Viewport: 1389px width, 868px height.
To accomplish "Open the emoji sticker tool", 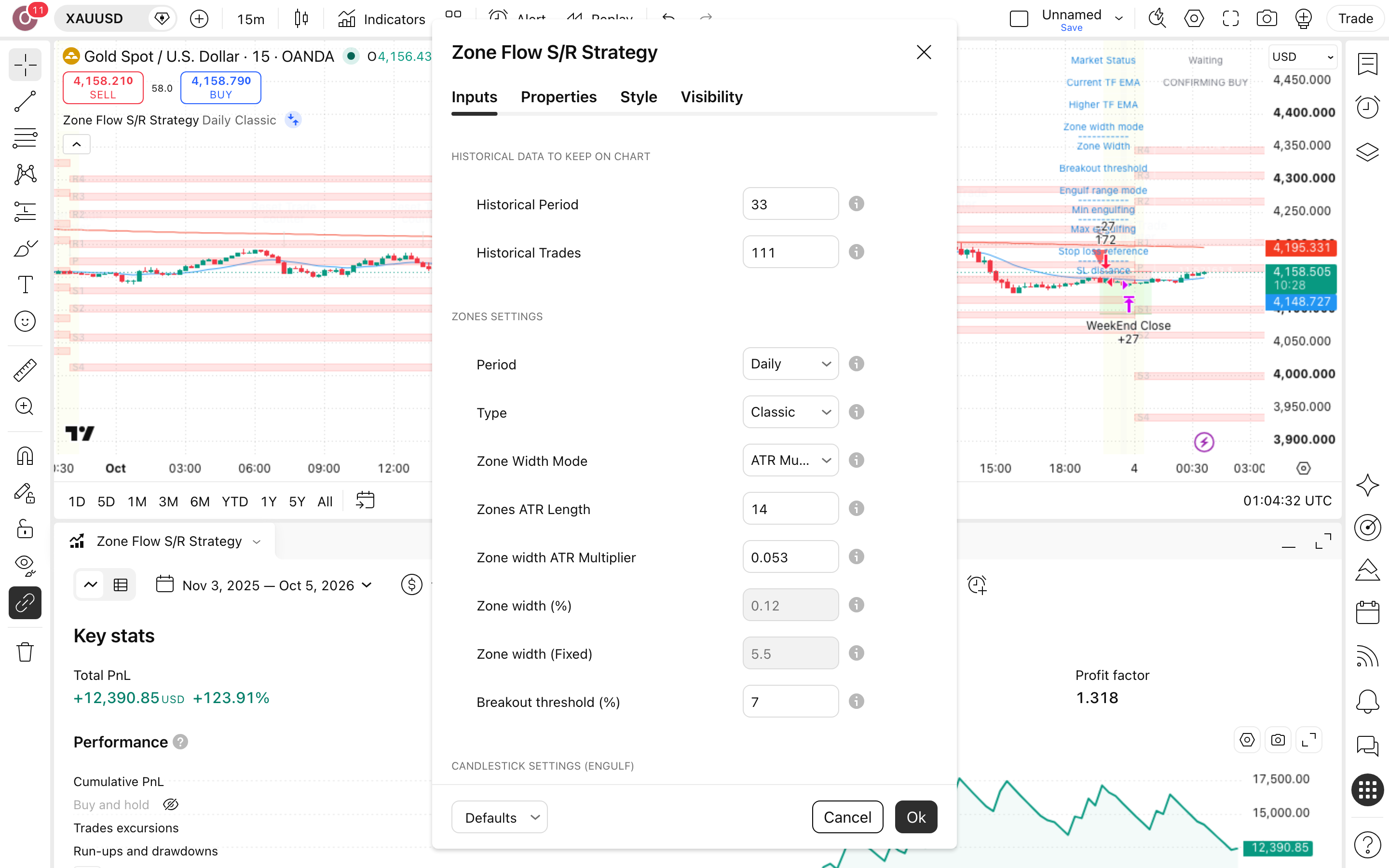I will click(x=25, y=322).
